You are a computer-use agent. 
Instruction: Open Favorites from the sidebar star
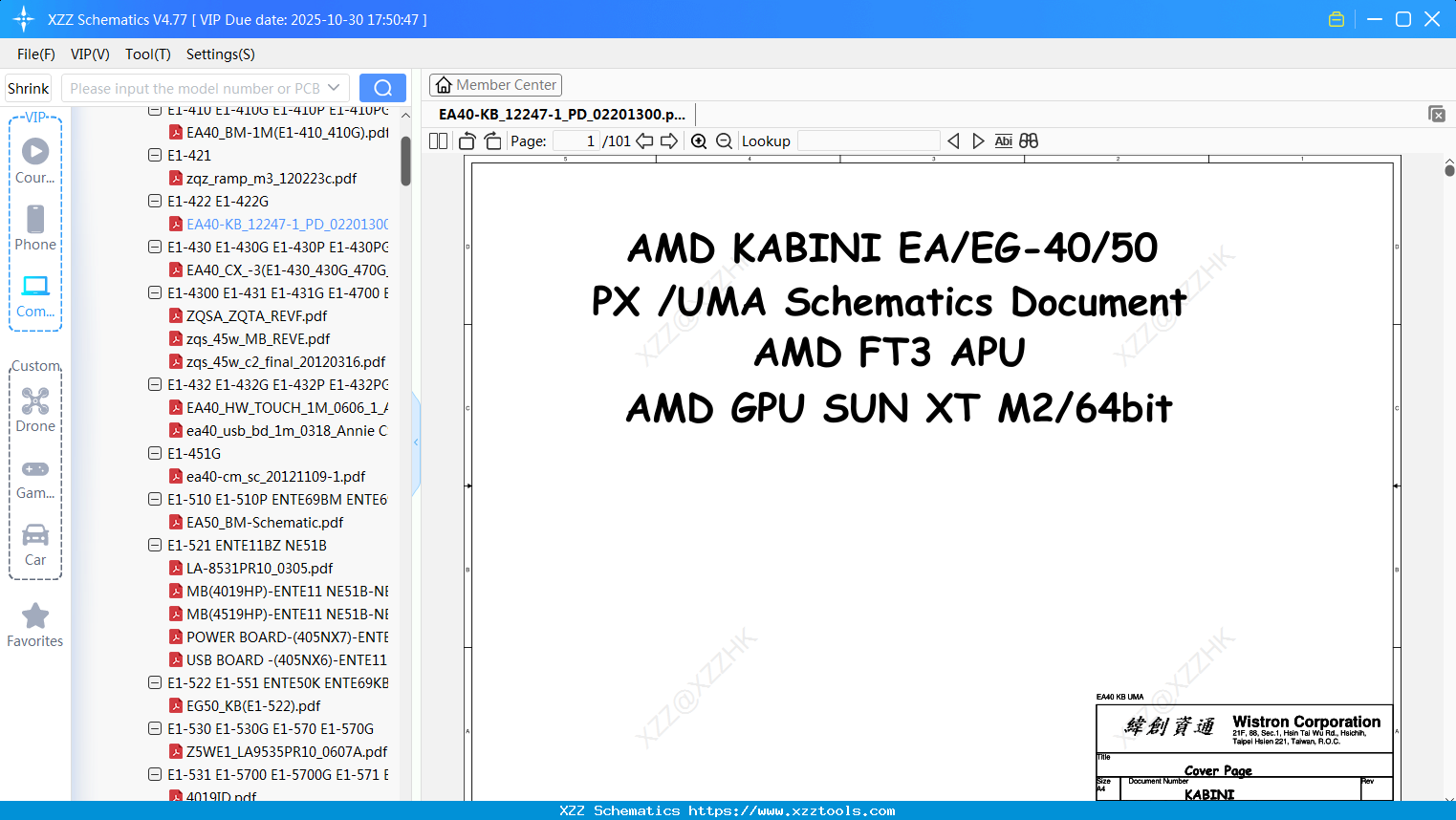tap(35, 625)
